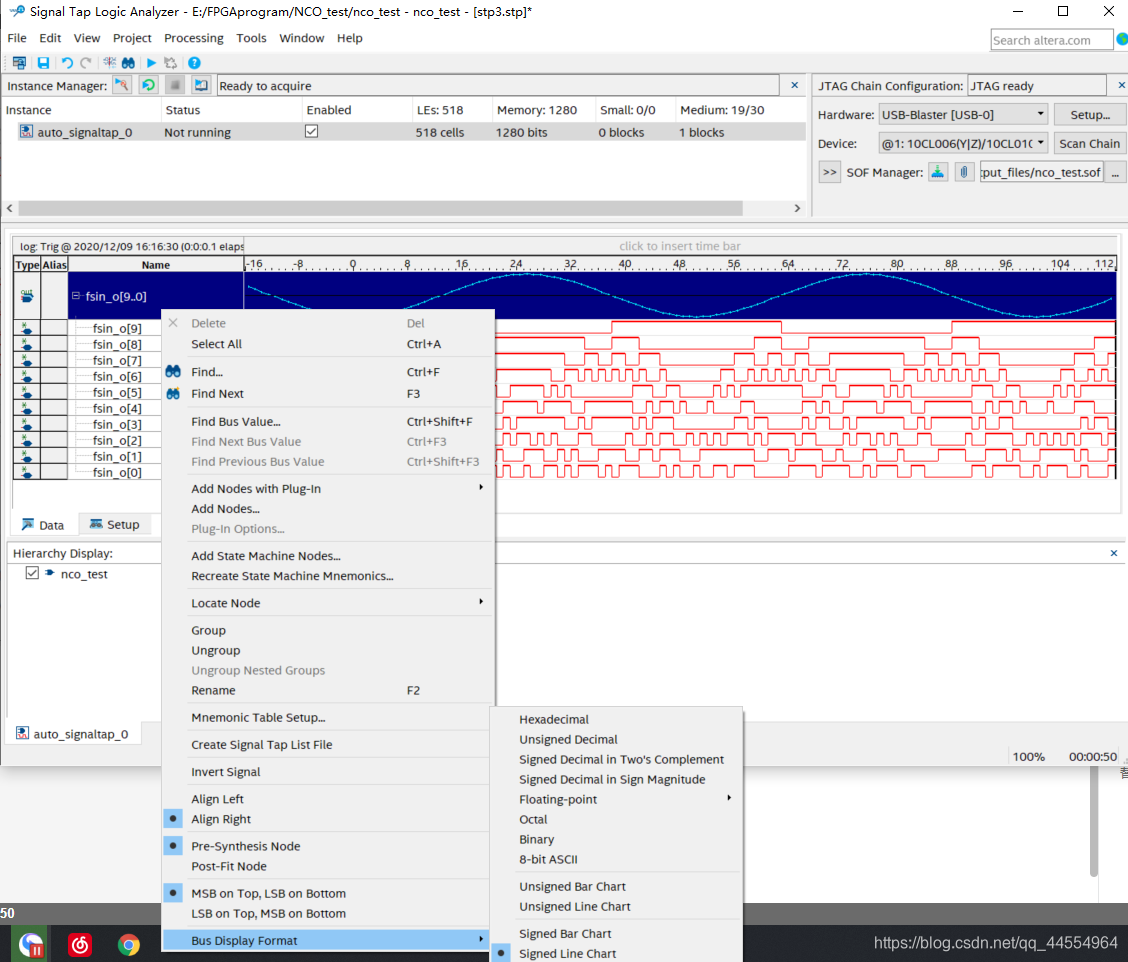Open NetEase Music from the taskbar
The height and width of the screenshot is (962, 1128).
coord(80,944)
